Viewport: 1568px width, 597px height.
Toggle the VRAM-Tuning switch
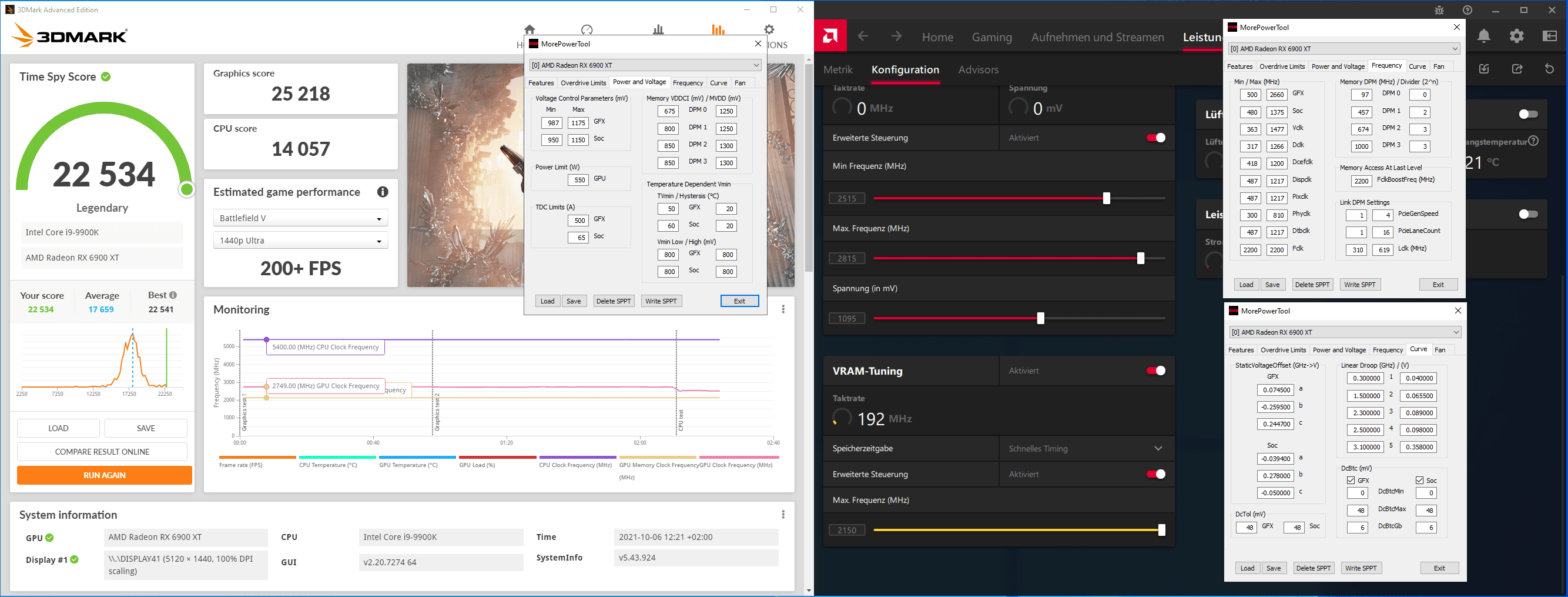1155,371
